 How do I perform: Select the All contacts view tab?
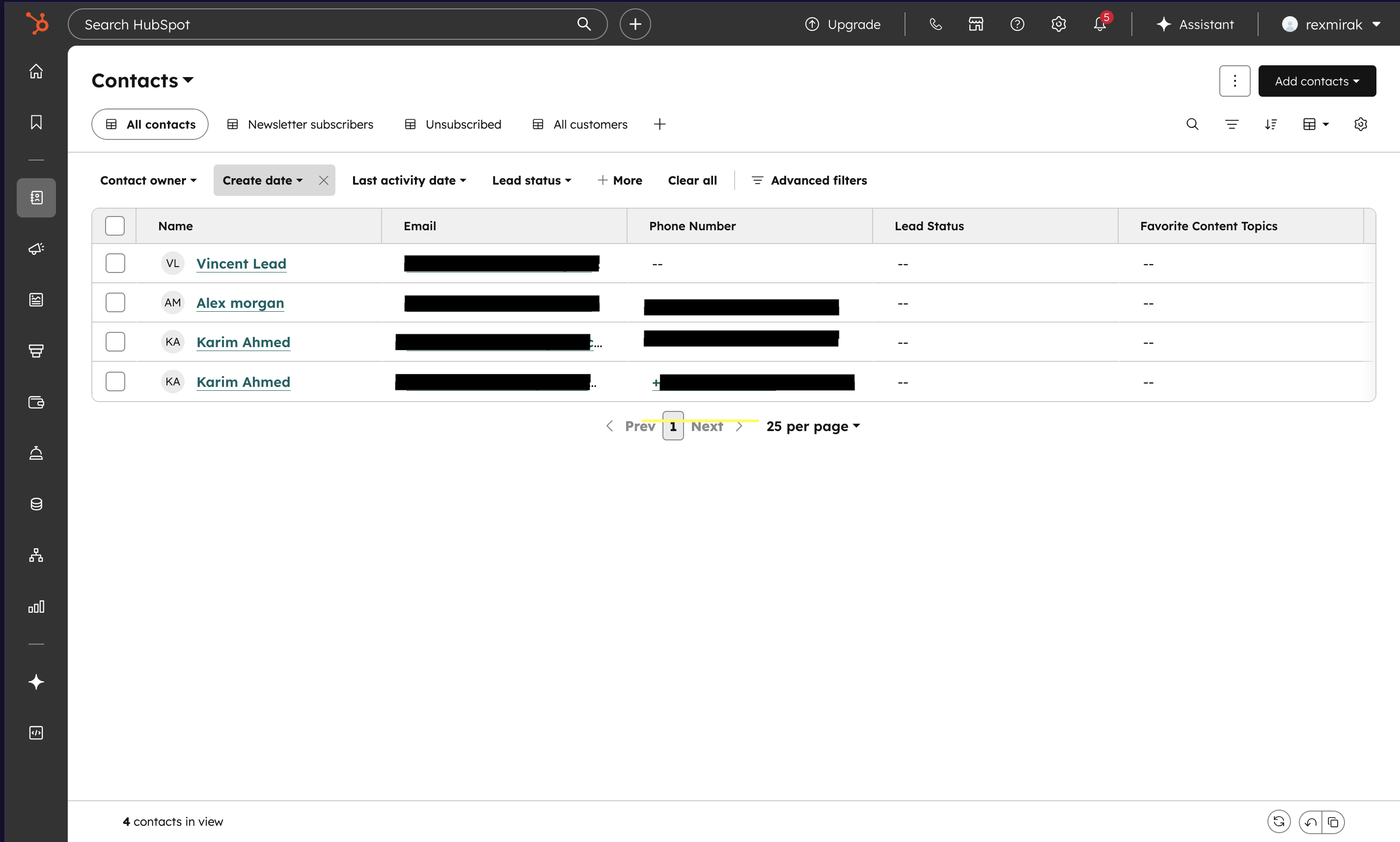(150, 124)
